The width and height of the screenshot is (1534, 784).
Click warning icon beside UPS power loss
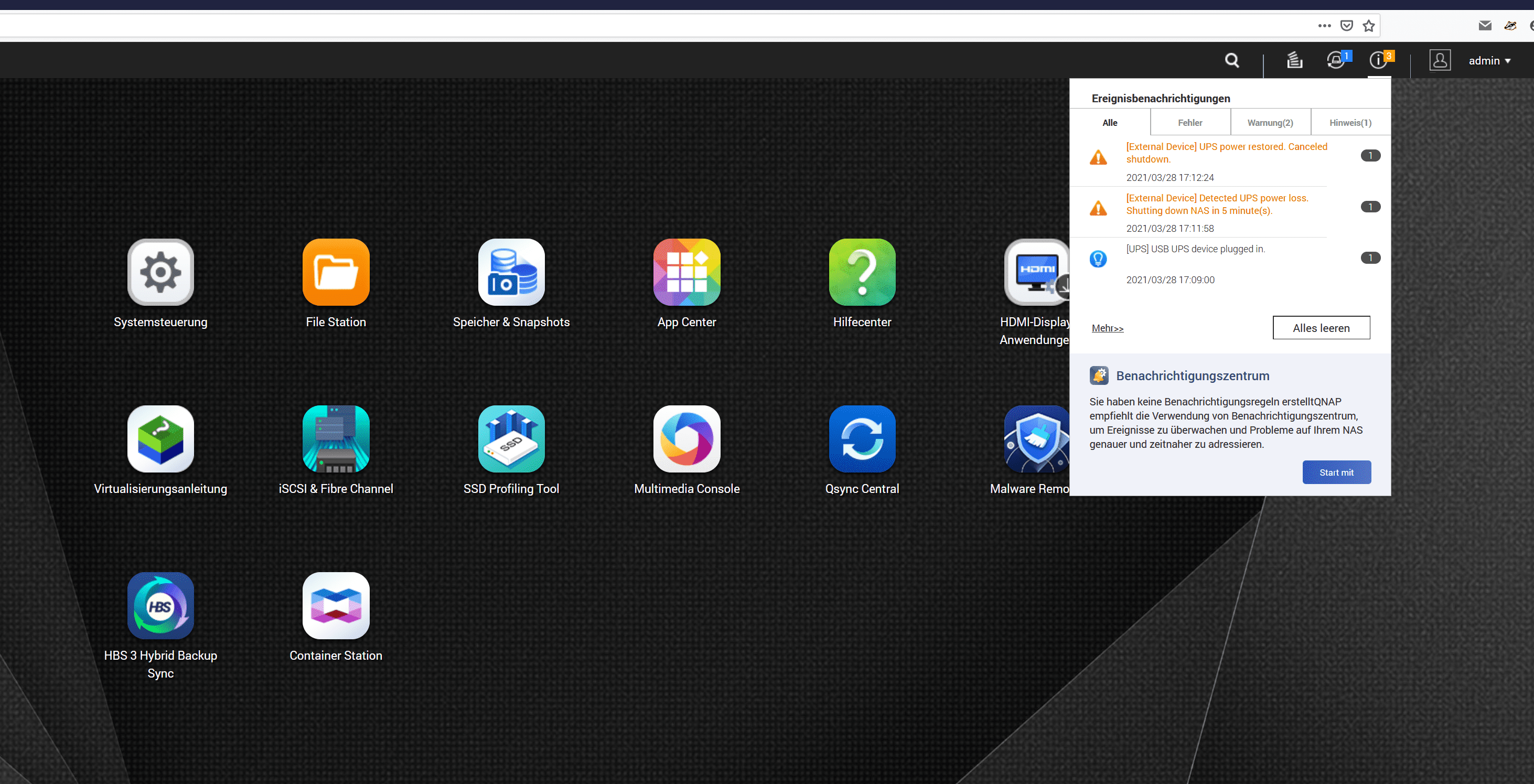click(x=1098, y=208)
